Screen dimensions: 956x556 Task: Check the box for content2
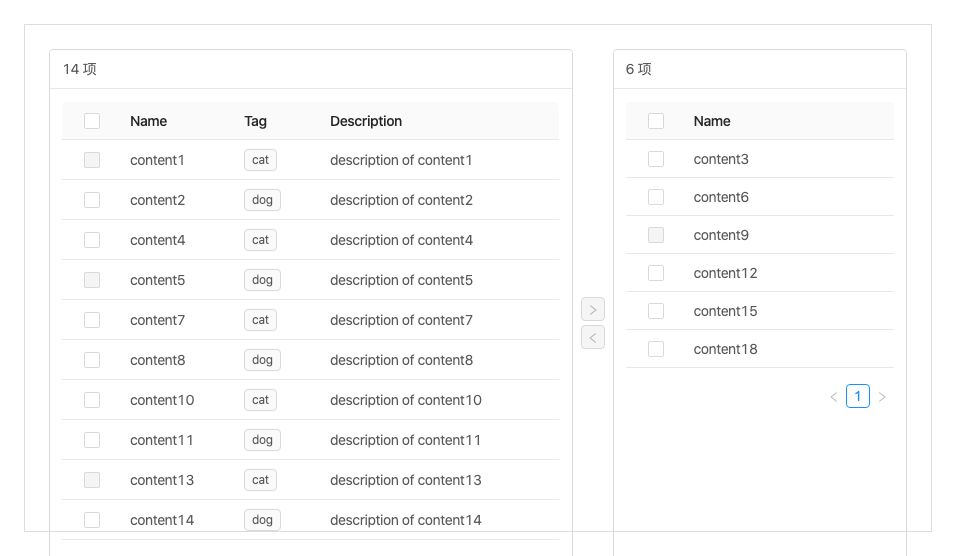[92, 200]
